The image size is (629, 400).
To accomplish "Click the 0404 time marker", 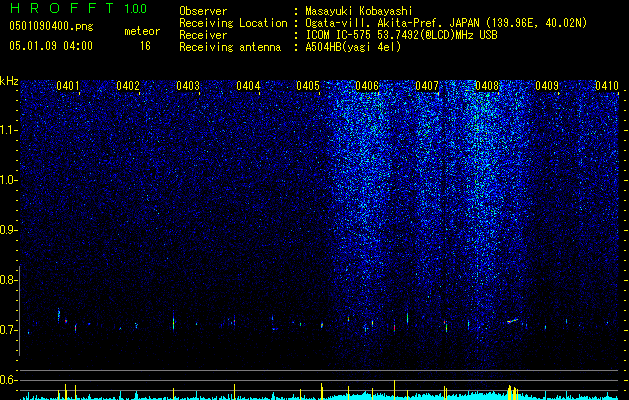I will coord(248,86).
